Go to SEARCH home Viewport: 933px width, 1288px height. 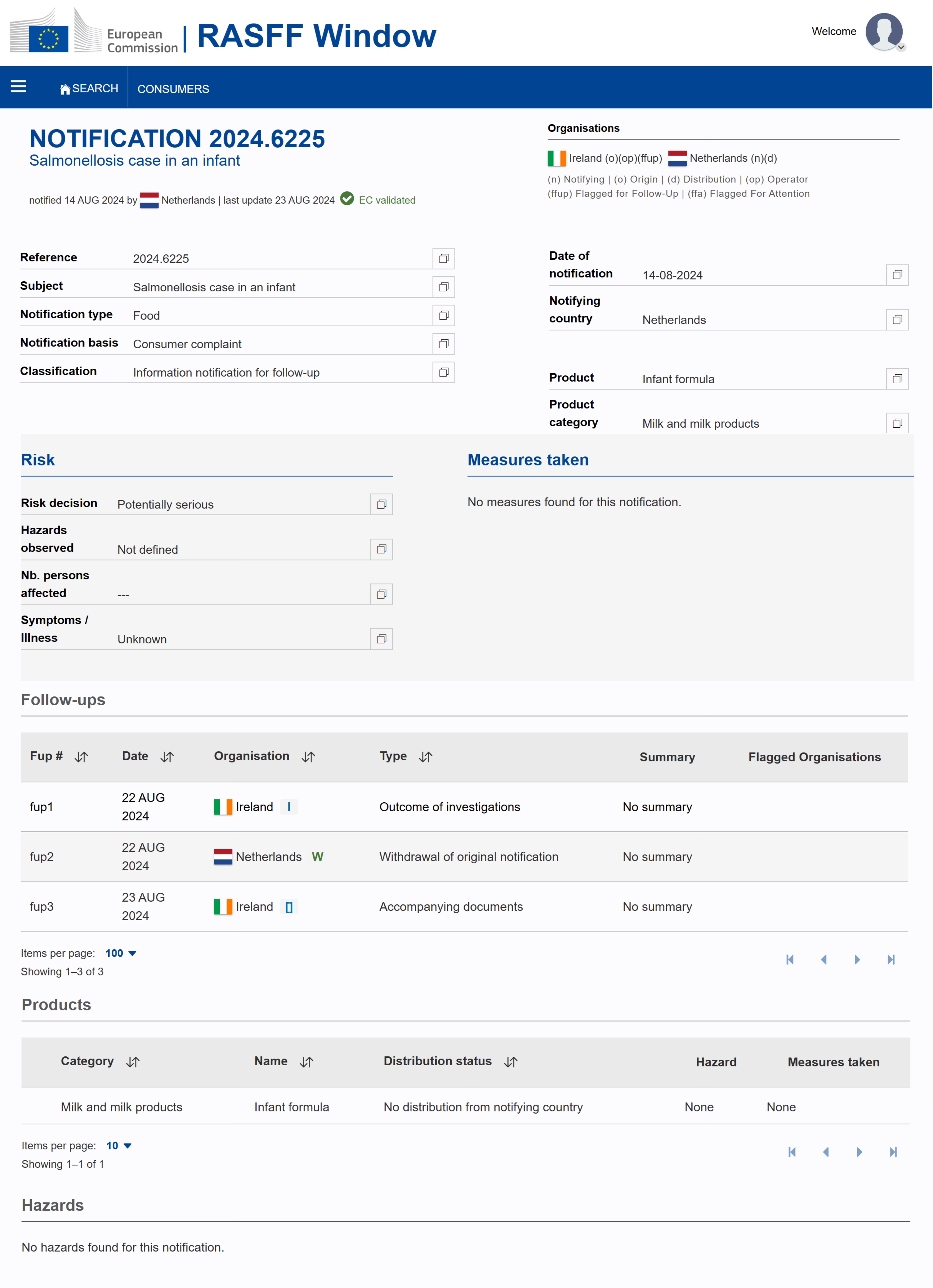pos(89,89)
